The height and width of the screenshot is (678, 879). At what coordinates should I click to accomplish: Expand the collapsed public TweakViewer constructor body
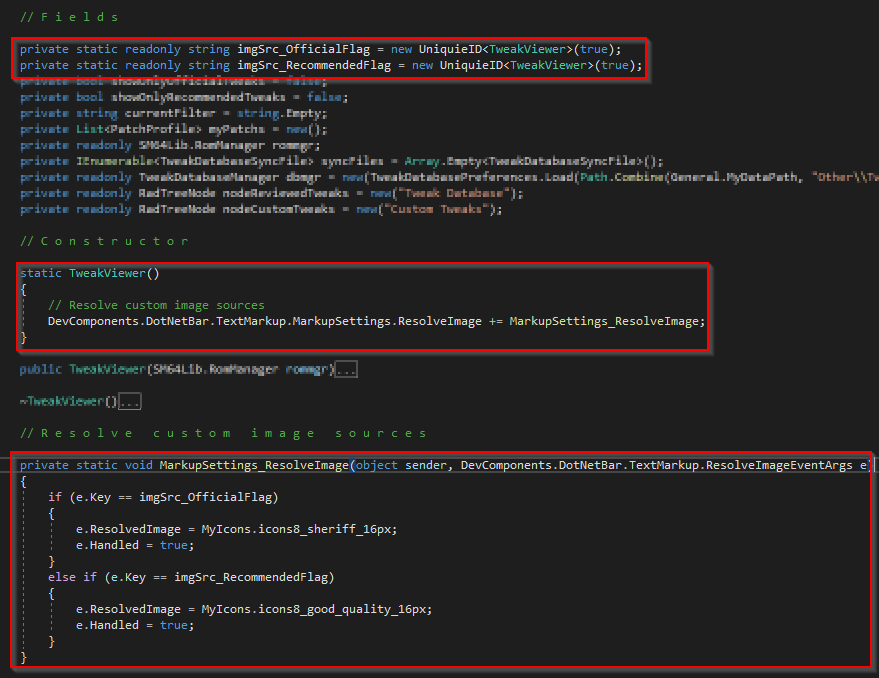345,369
